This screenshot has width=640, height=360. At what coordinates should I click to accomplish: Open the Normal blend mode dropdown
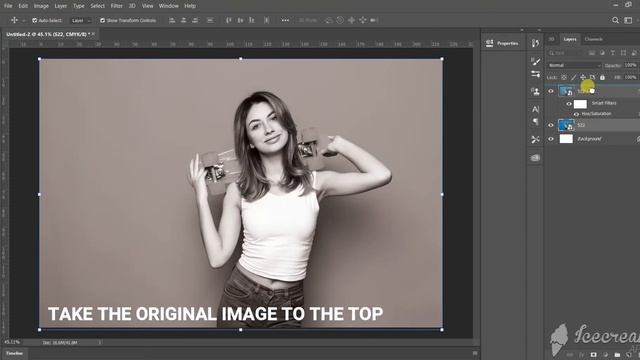pyautogui.click(x=574, y=65)
